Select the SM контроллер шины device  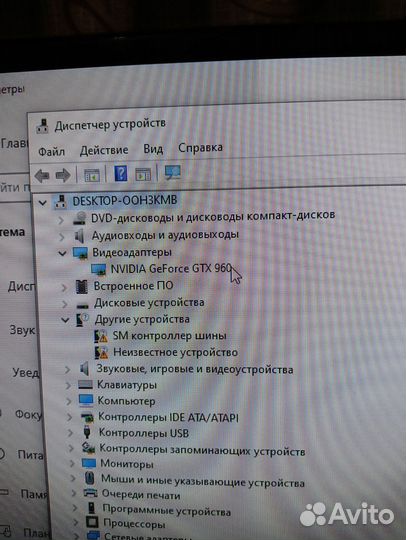coord(169,335)
